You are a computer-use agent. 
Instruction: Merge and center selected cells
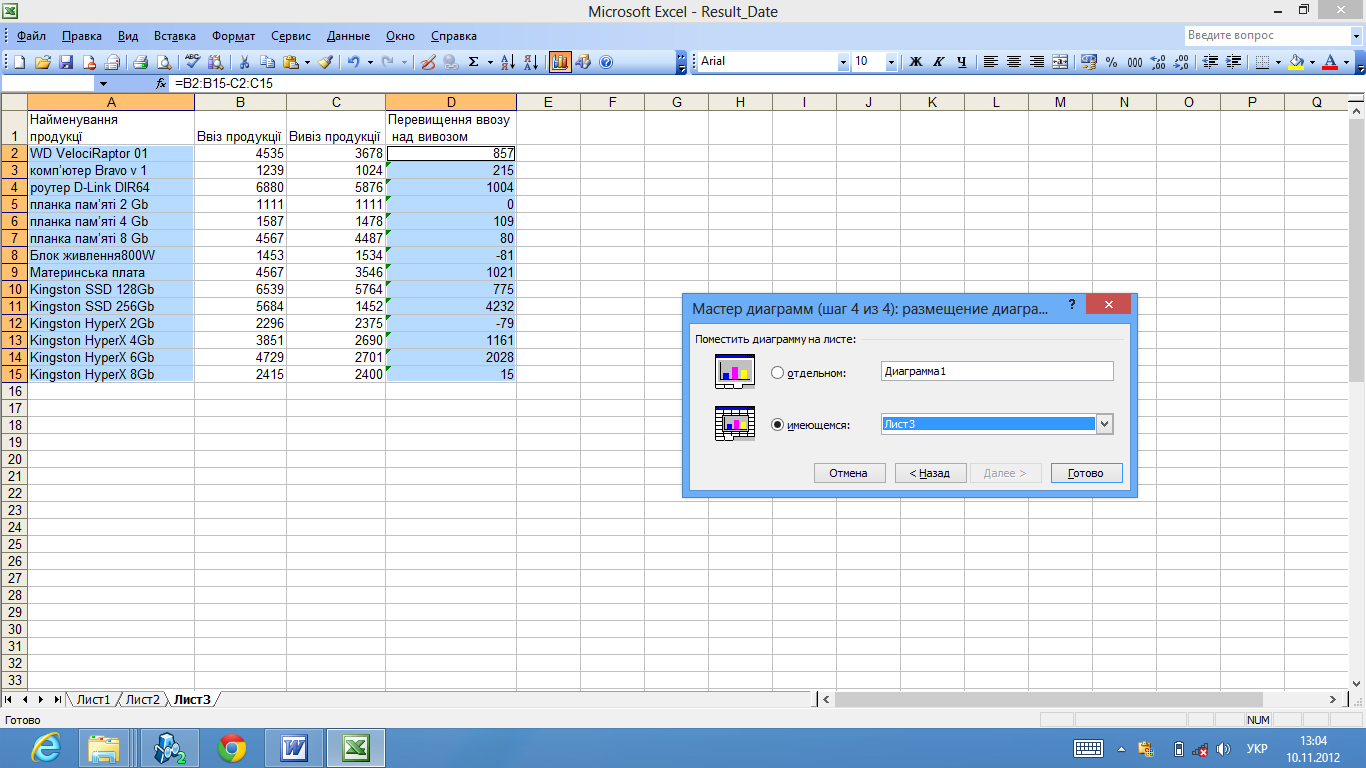click(1060, 62)
